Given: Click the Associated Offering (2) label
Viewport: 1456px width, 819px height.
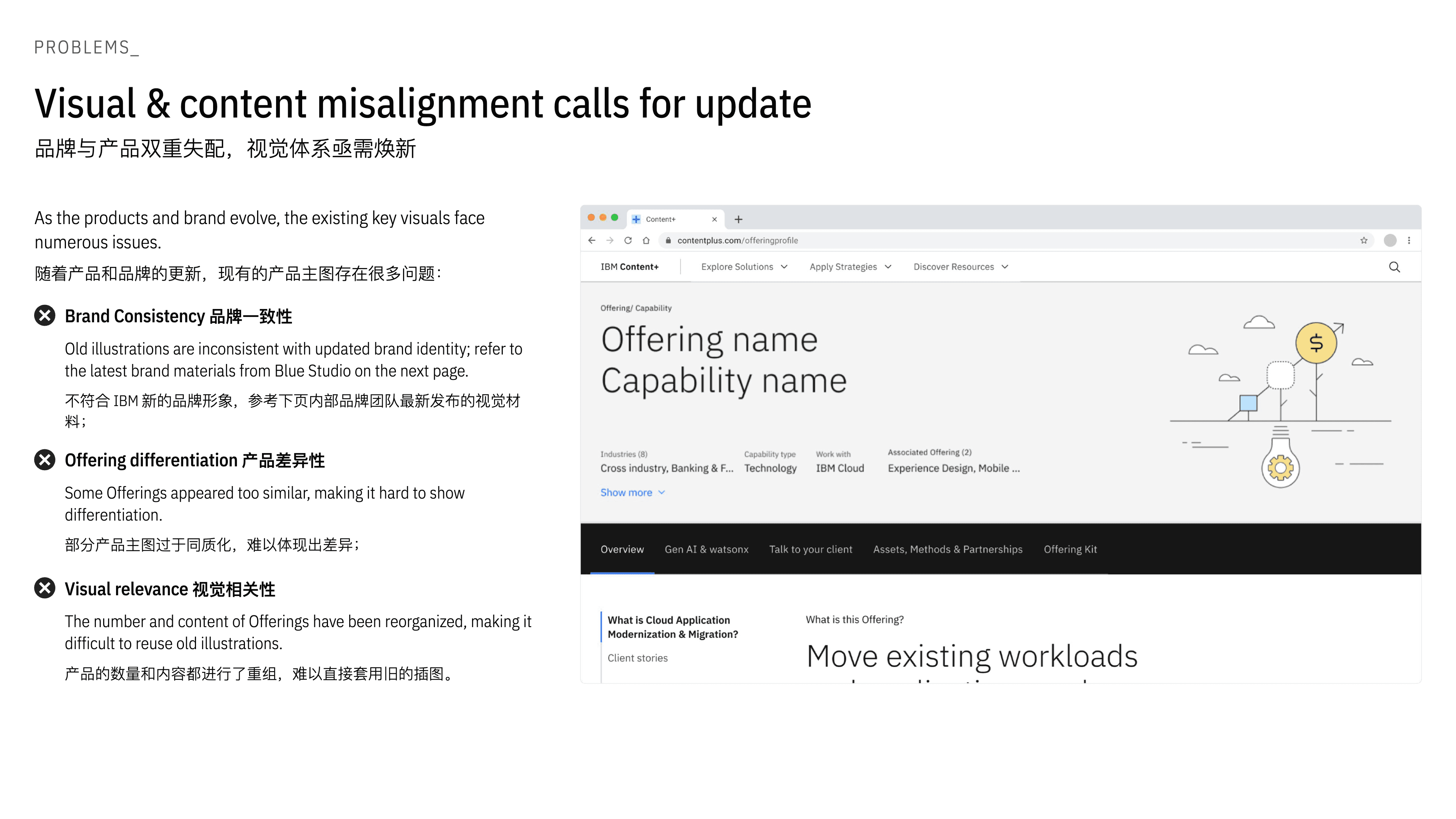Looking at the screenshot, I should click(x=929, y=452).
